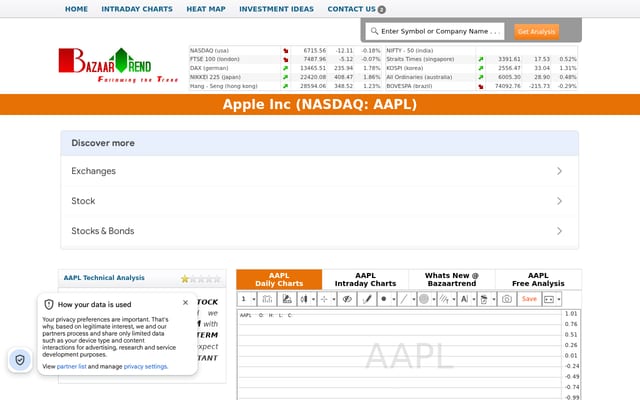
Task: Open the crosshair cursor dropdown arrow
Action: (333, 299)
